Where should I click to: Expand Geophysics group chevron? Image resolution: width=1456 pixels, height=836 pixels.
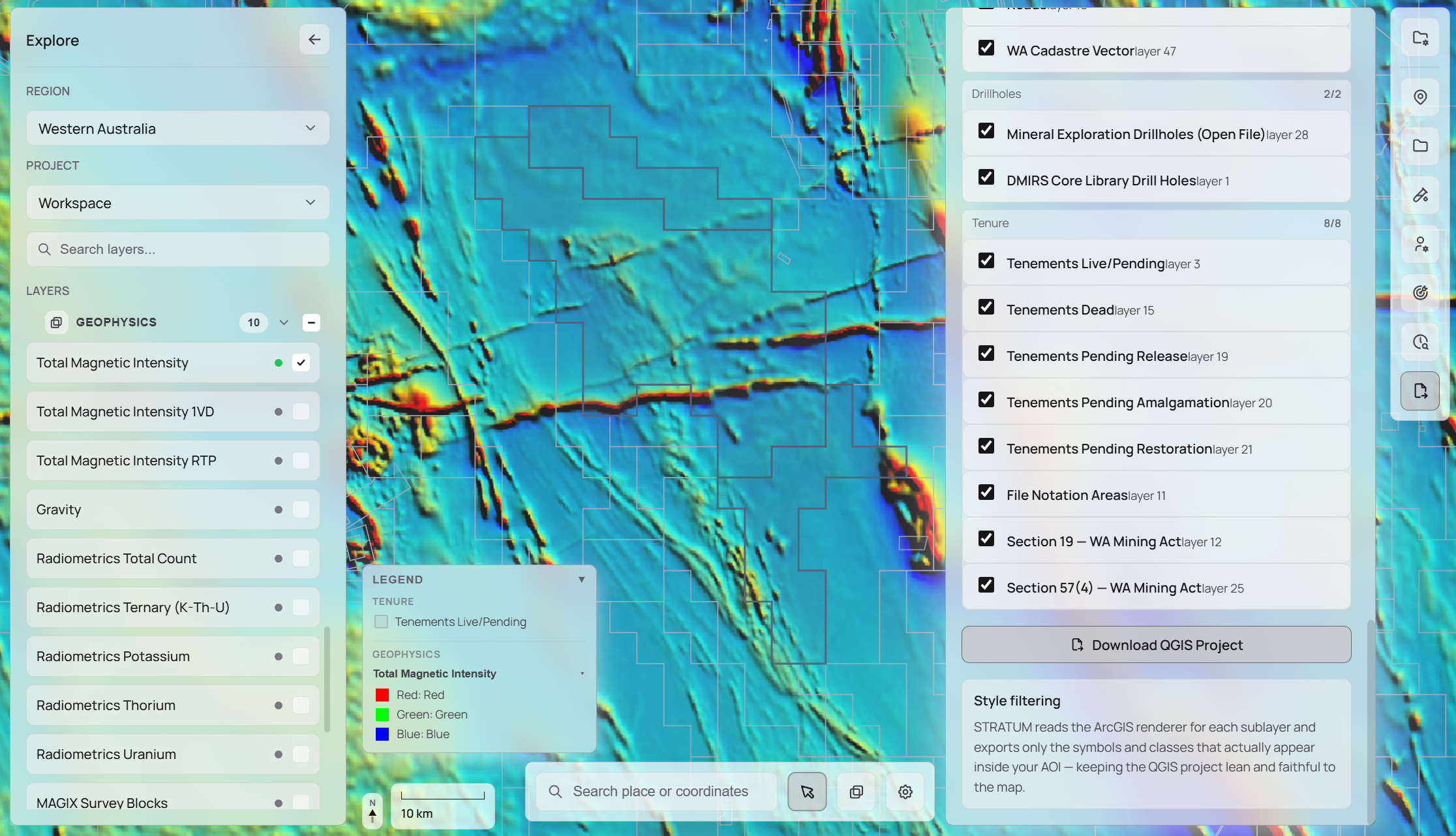pyautogui.click(x=284, y=322)
